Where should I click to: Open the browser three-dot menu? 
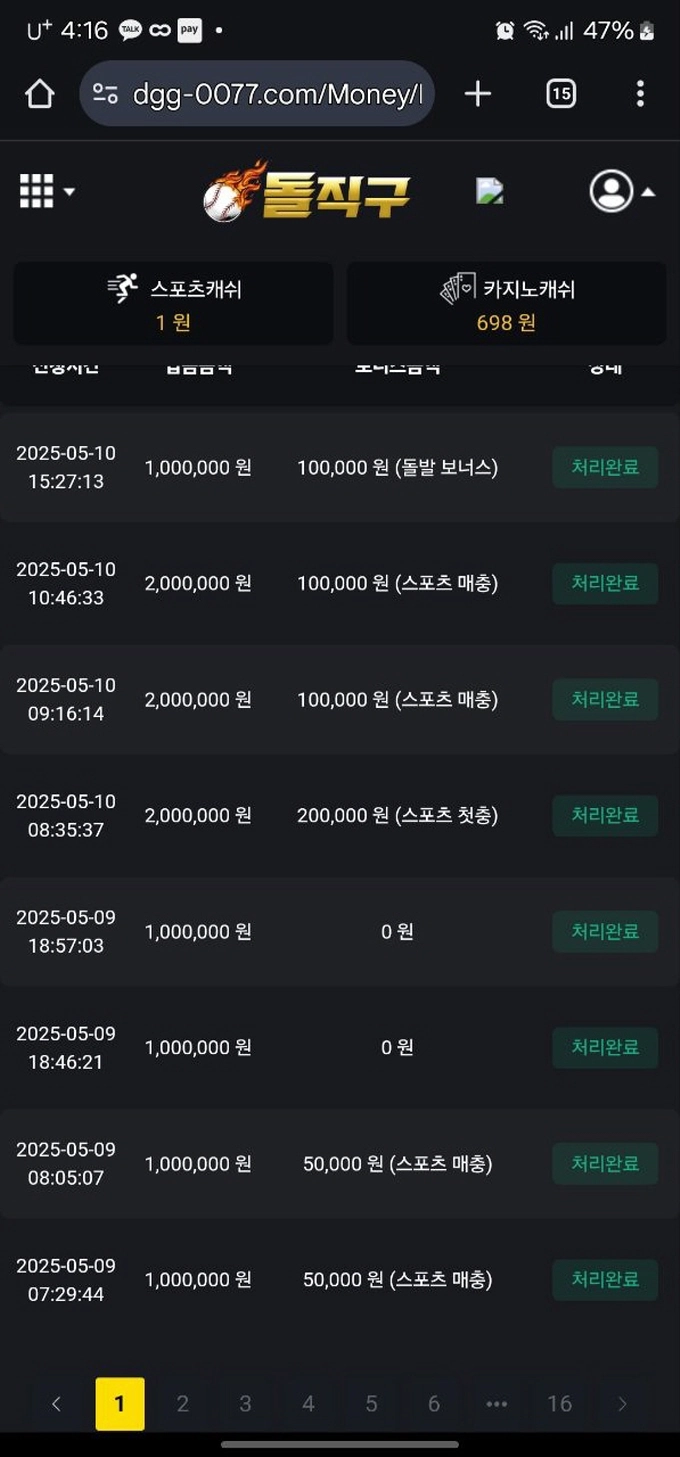(640, 94)
